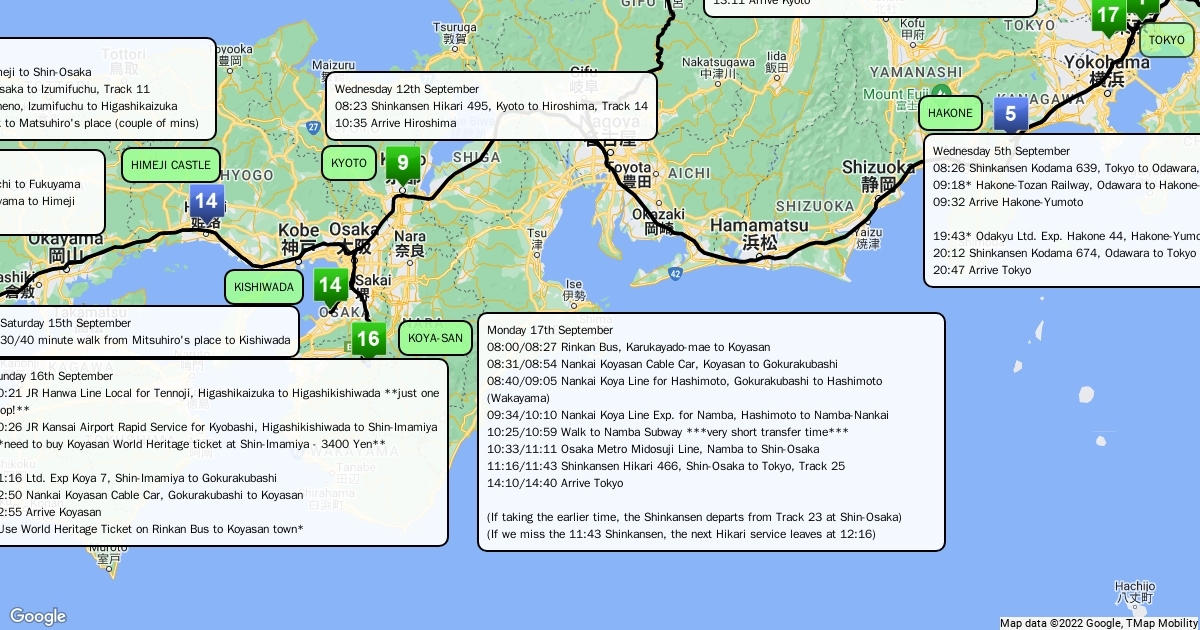Click the Saturday 15th September info box

pos(148,331)
